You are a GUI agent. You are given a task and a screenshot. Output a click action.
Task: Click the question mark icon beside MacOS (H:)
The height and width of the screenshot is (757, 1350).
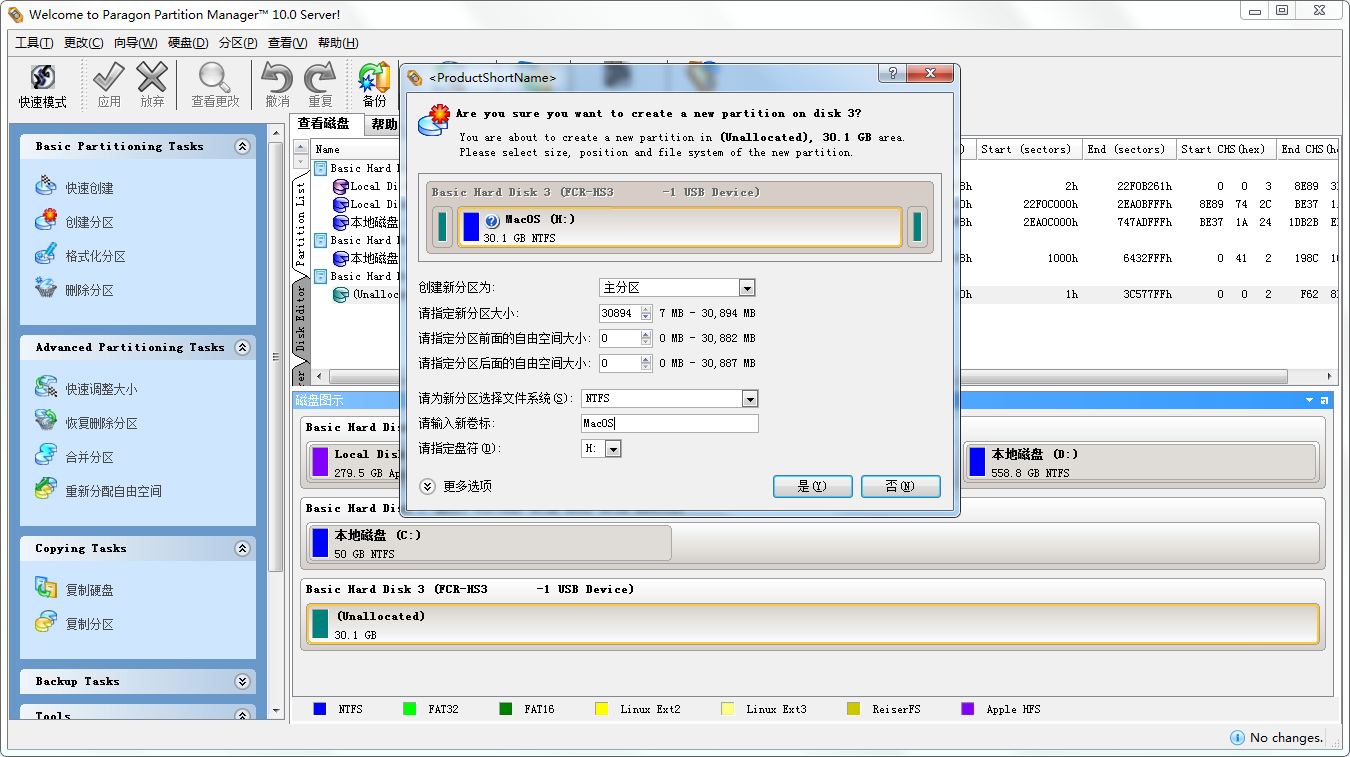(x=492, y=221)
